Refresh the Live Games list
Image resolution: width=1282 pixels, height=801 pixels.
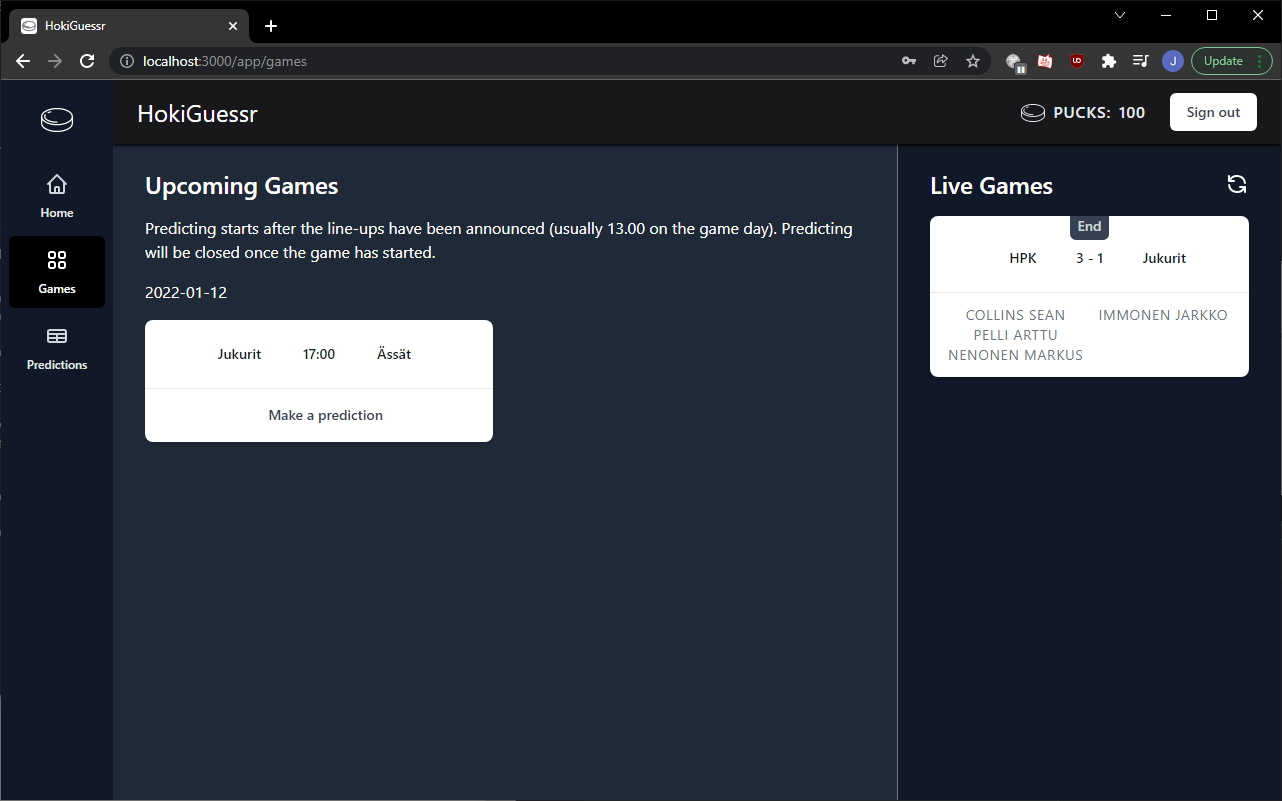1237,184
